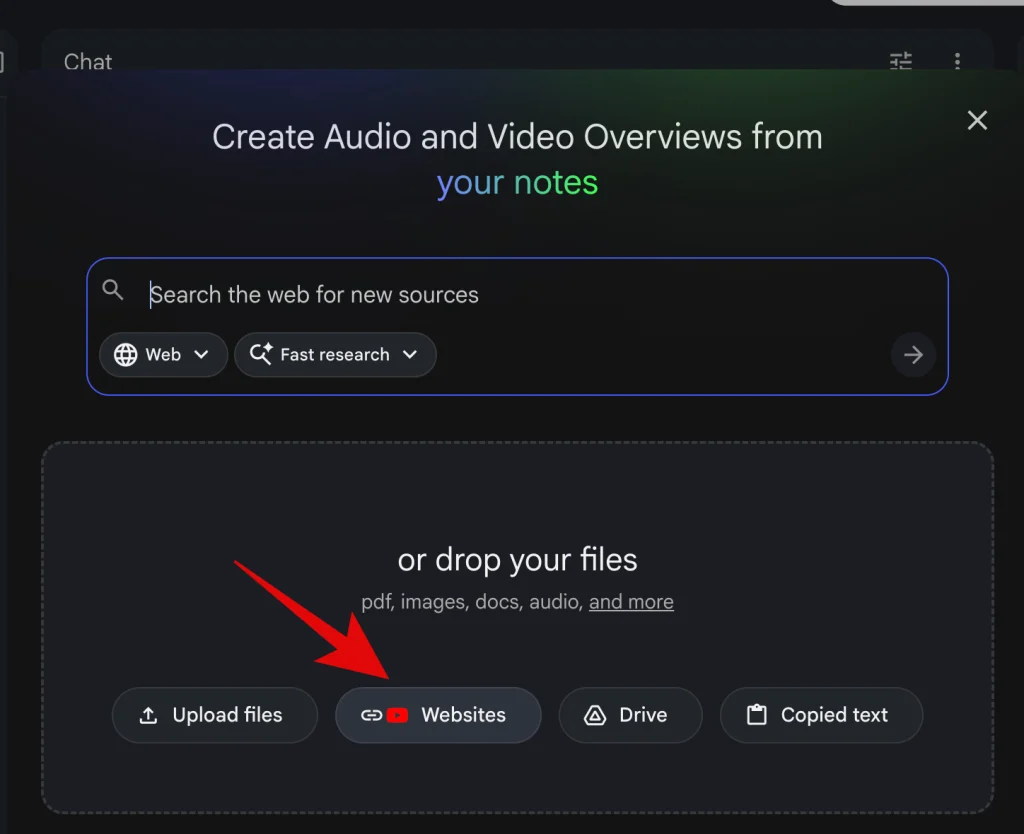
Task: Open the chat configuration sliders icon
Action: [x=901, y=62]
